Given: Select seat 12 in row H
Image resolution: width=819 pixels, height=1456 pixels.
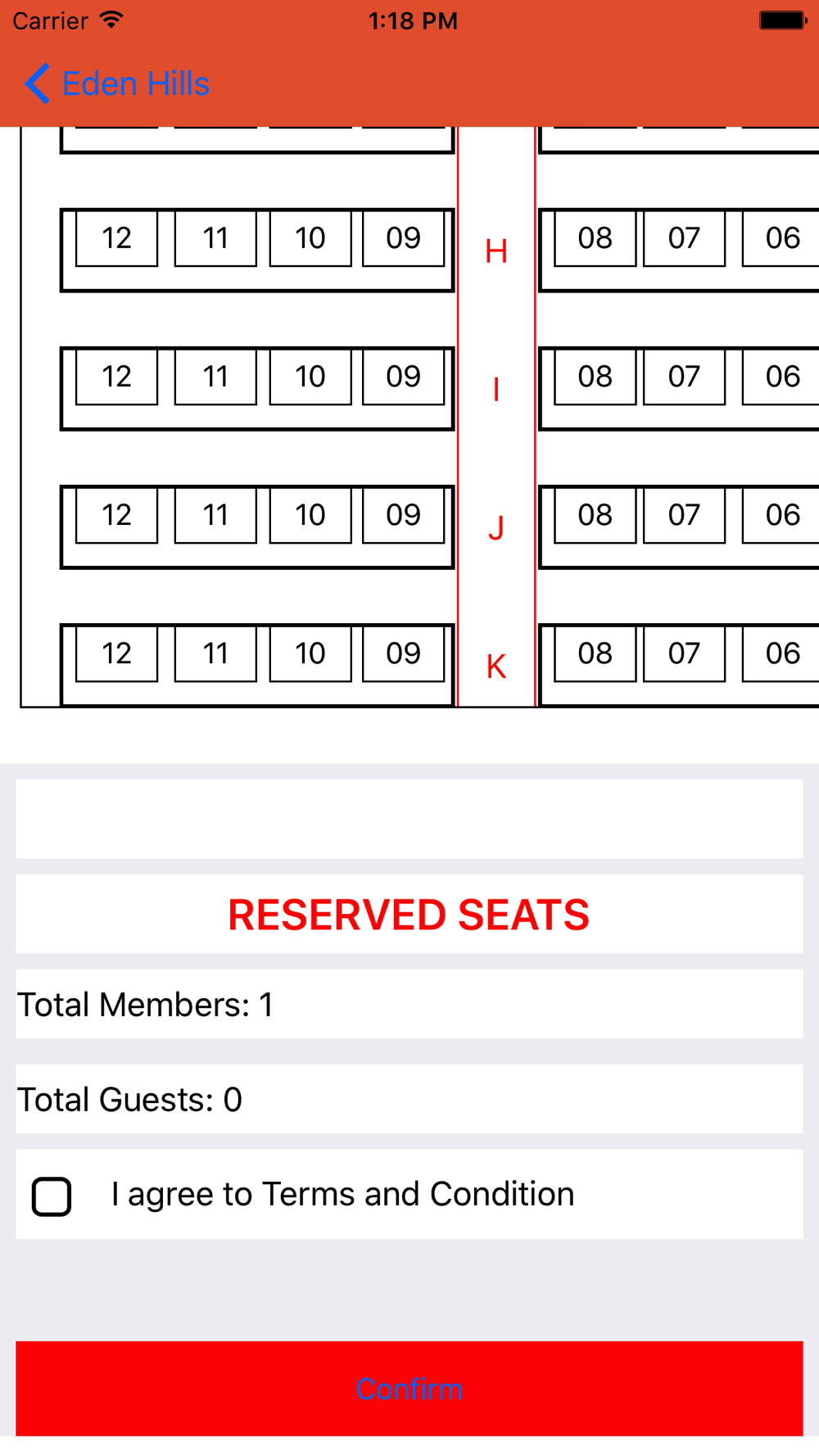Looking at the screenshot, I should 116,238.
